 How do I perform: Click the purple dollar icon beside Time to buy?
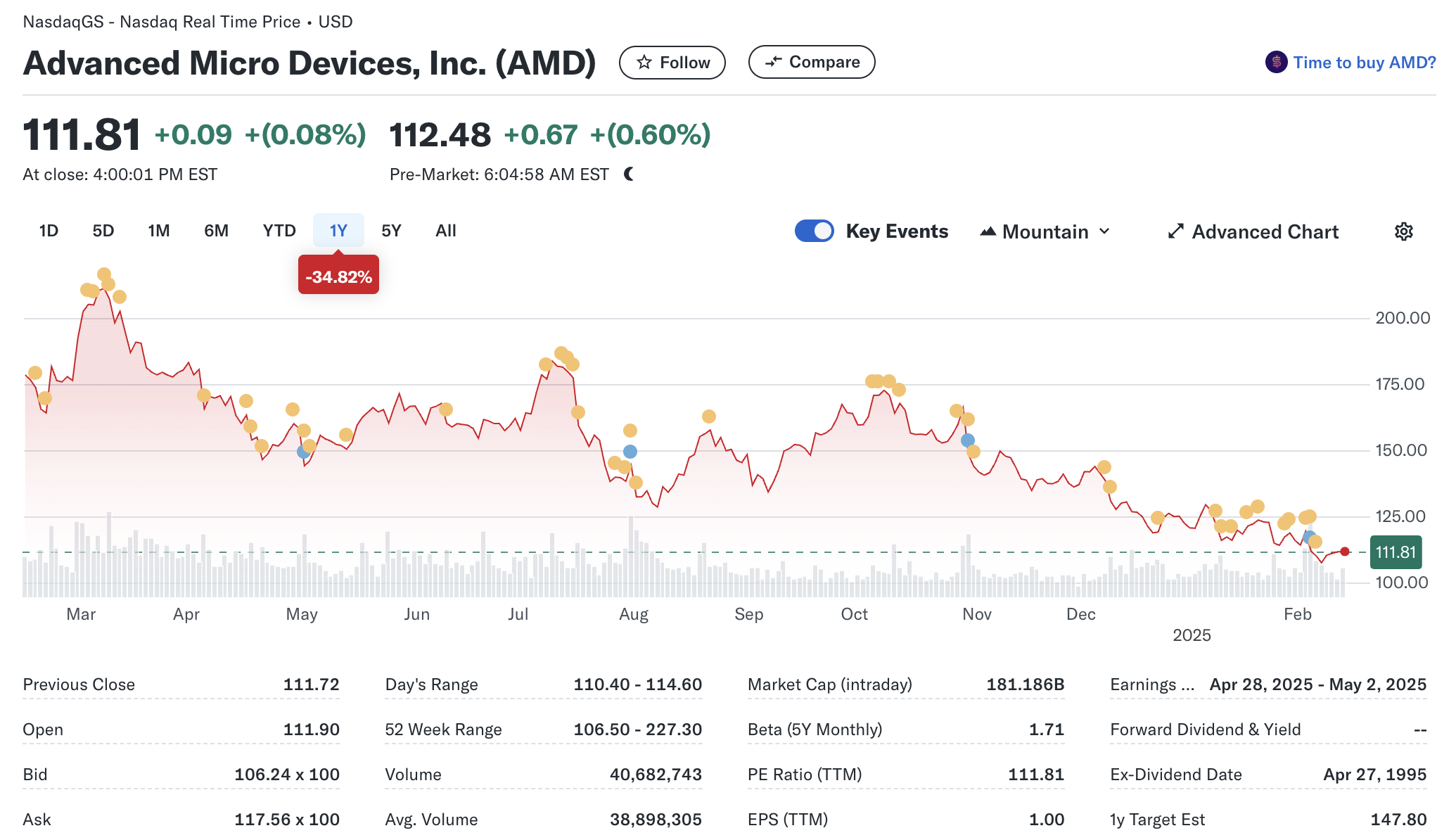pos(1276,62)
